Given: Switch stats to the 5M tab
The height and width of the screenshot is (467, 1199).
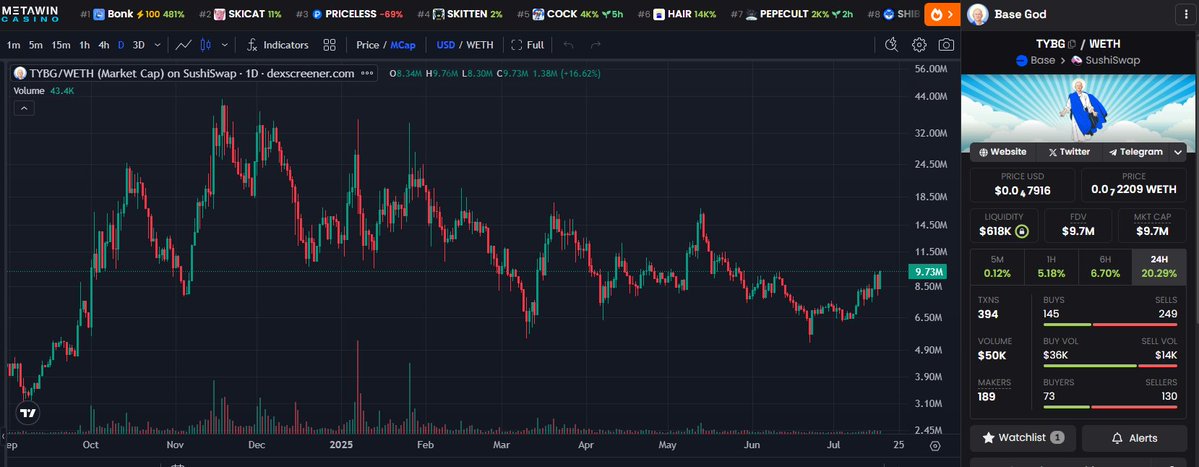Looking at the screenshot, I should coord(997,267).
